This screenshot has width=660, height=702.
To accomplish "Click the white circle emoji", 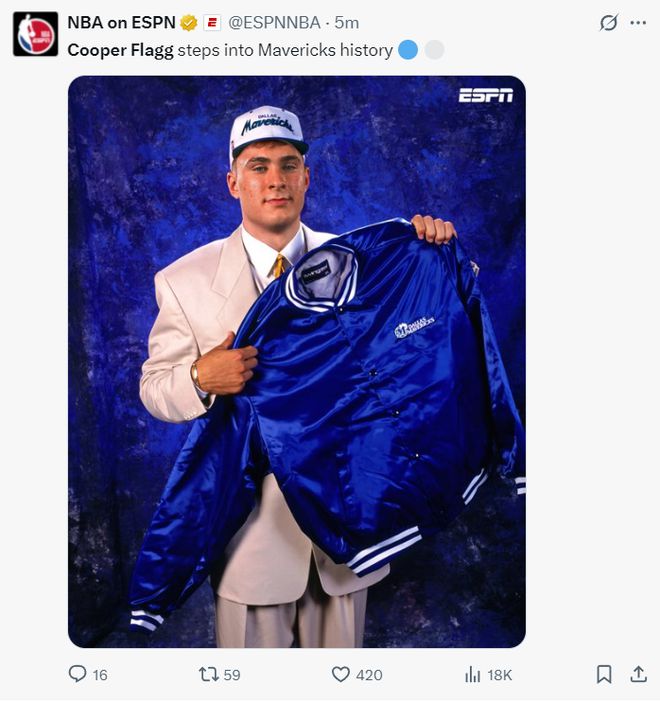I will click(434, 49).
